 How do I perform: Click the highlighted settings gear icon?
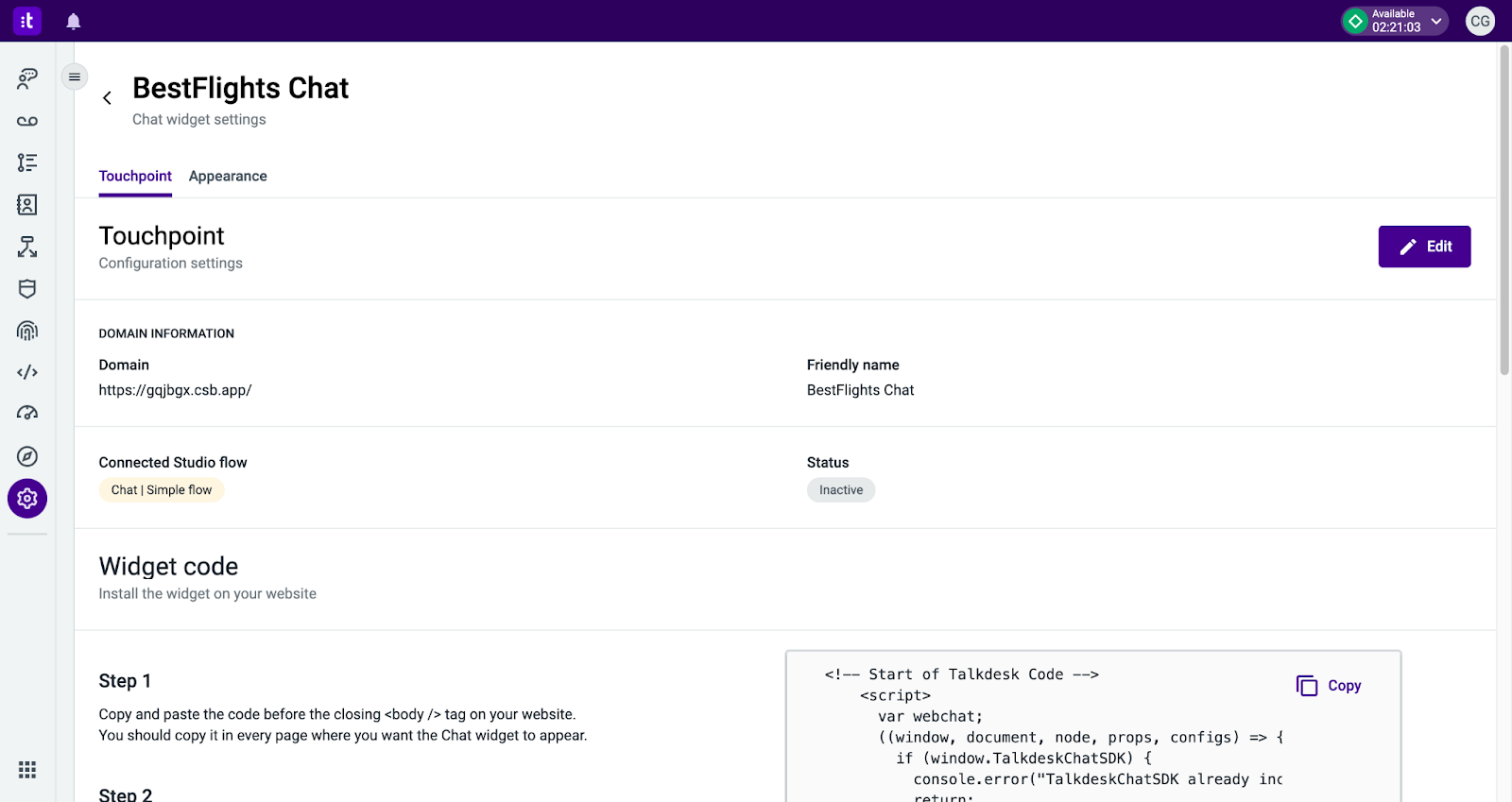[27, 498]
